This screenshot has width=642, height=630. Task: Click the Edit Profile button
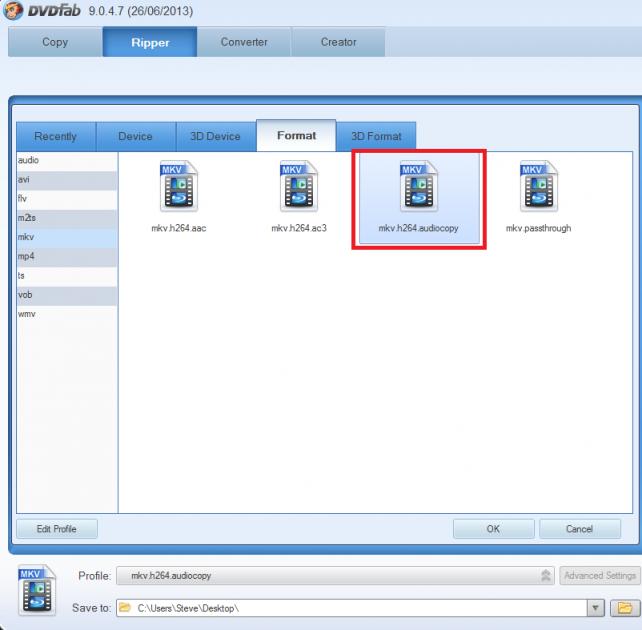[x=57, y=529]
